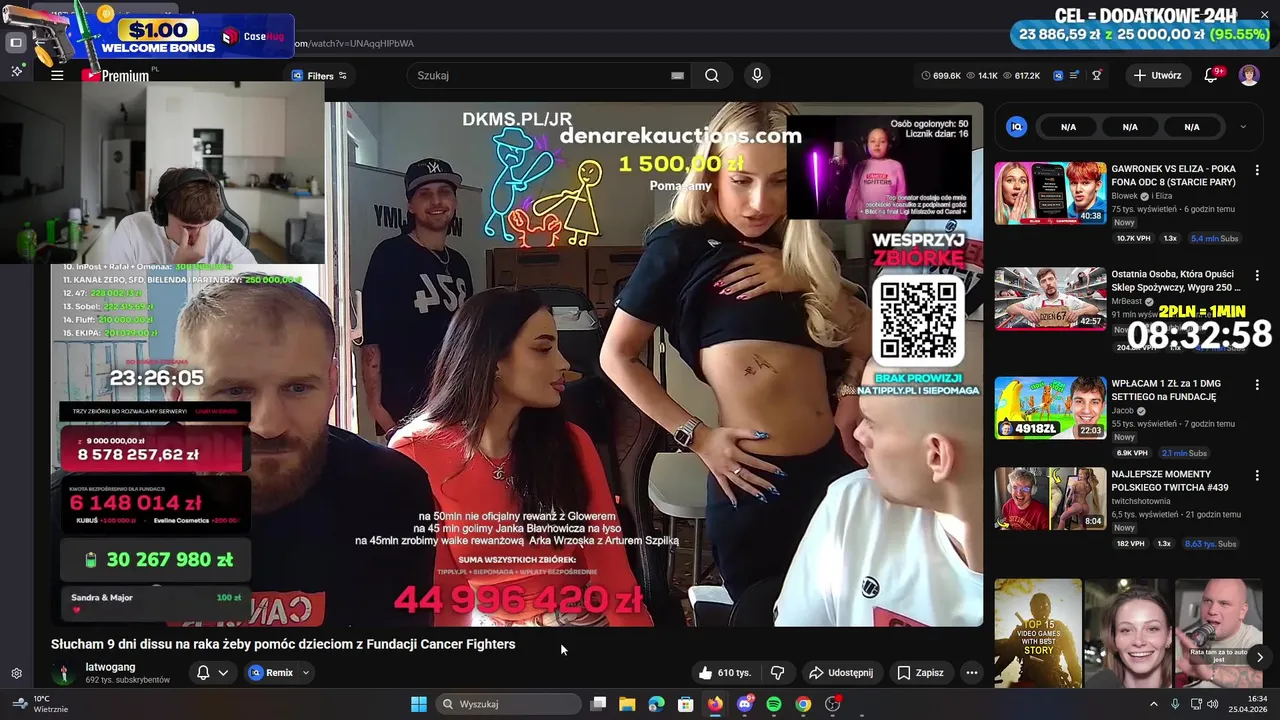1280x720 pixels.
Task: Open Gawronek vs Eliza video thumbnail
Action: pos(1050,193)
